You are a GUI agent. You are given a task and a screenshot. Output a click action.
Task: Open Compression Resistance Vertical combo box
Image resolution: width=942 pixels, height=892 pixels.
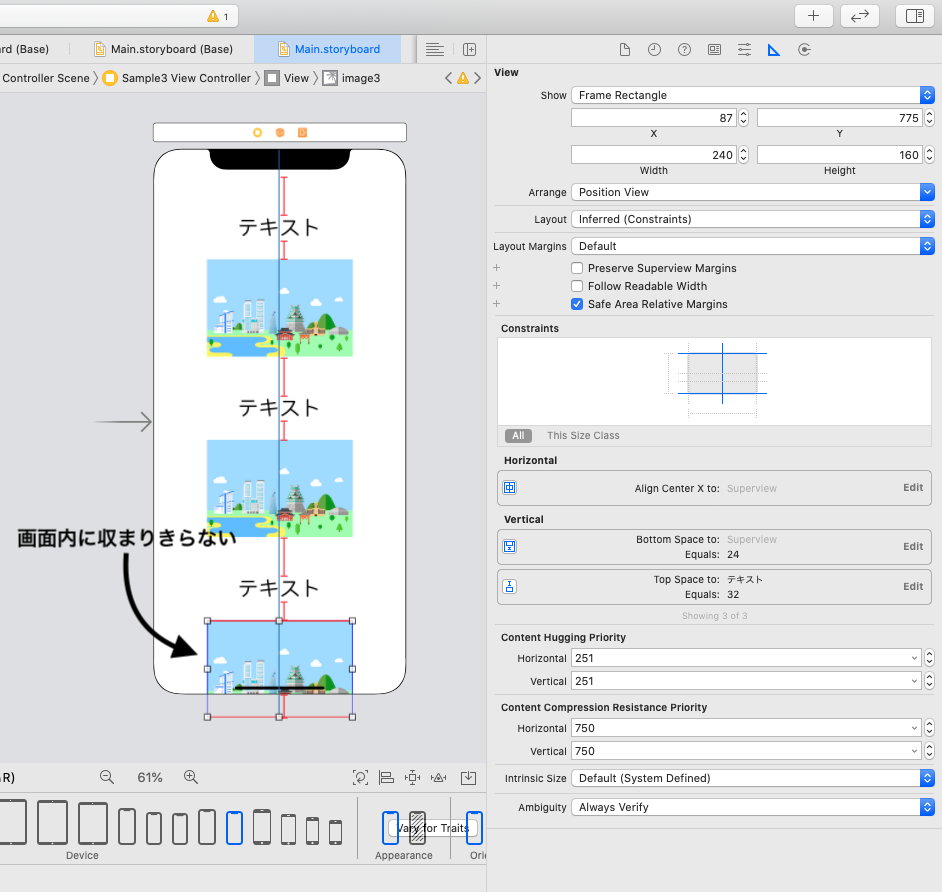(x=746, y=751)
